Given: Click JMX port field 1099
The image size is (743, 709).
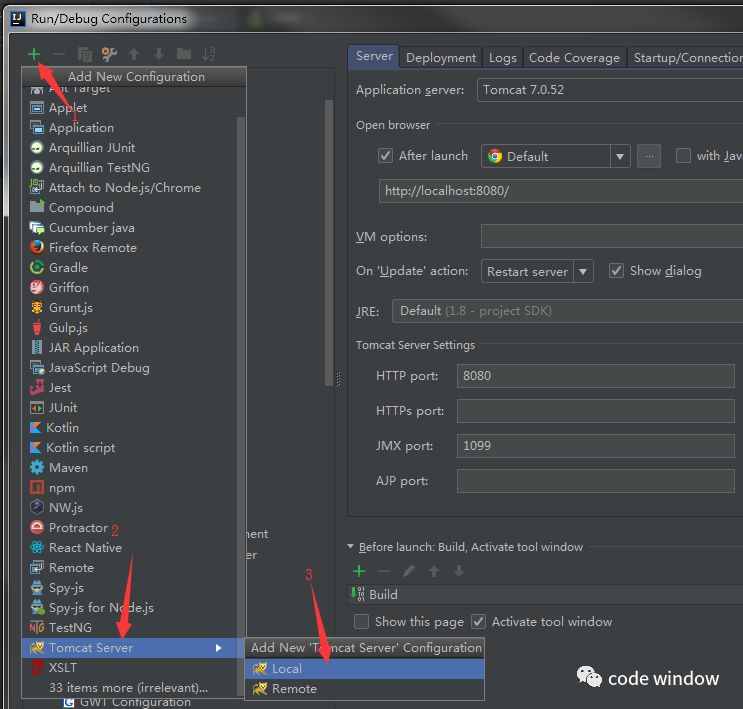Looking at the screenshot, I should (596, 446).
